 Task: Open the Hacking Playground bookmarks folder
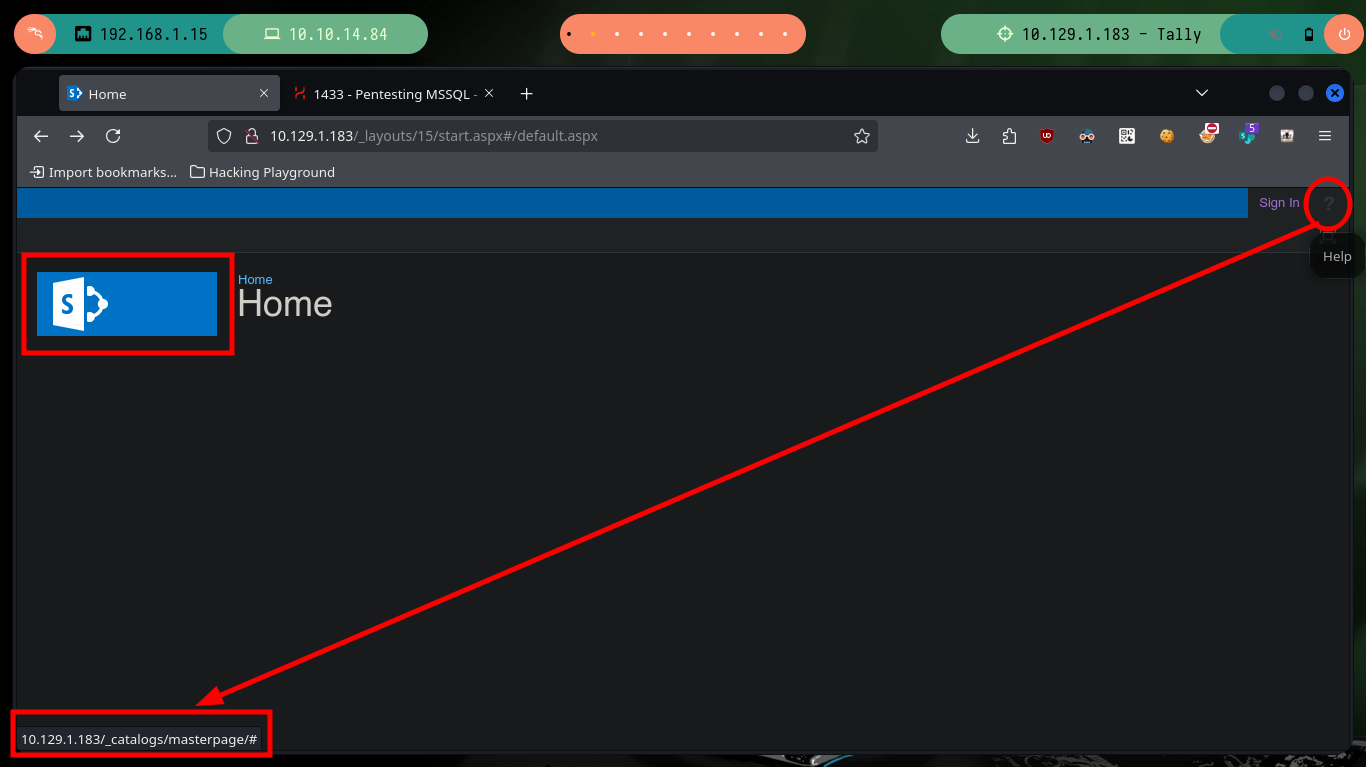click(263, 172)
